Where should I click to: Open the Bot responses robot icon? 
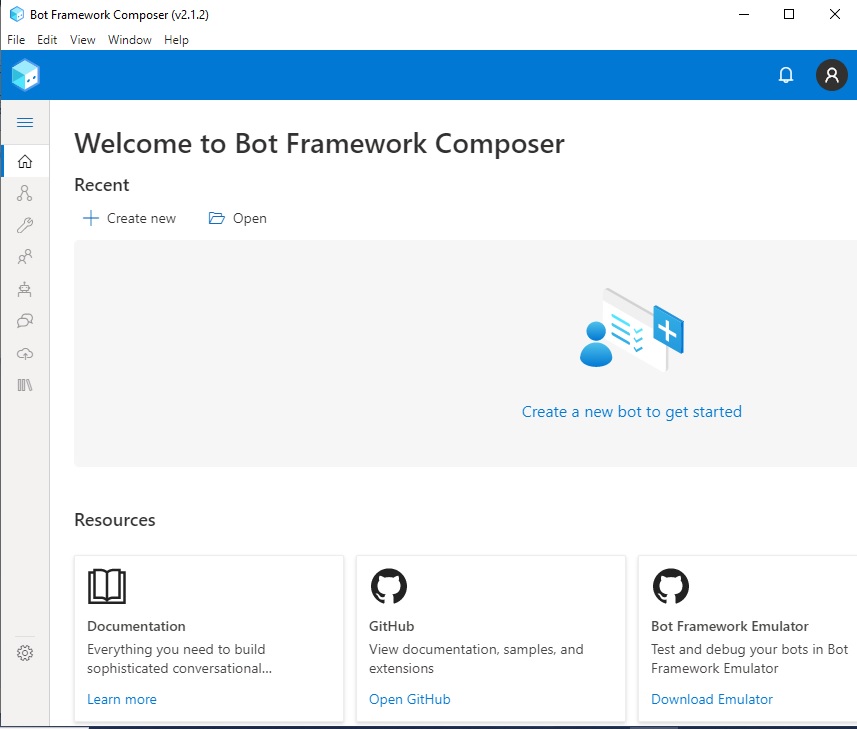[x=25, y=289]
